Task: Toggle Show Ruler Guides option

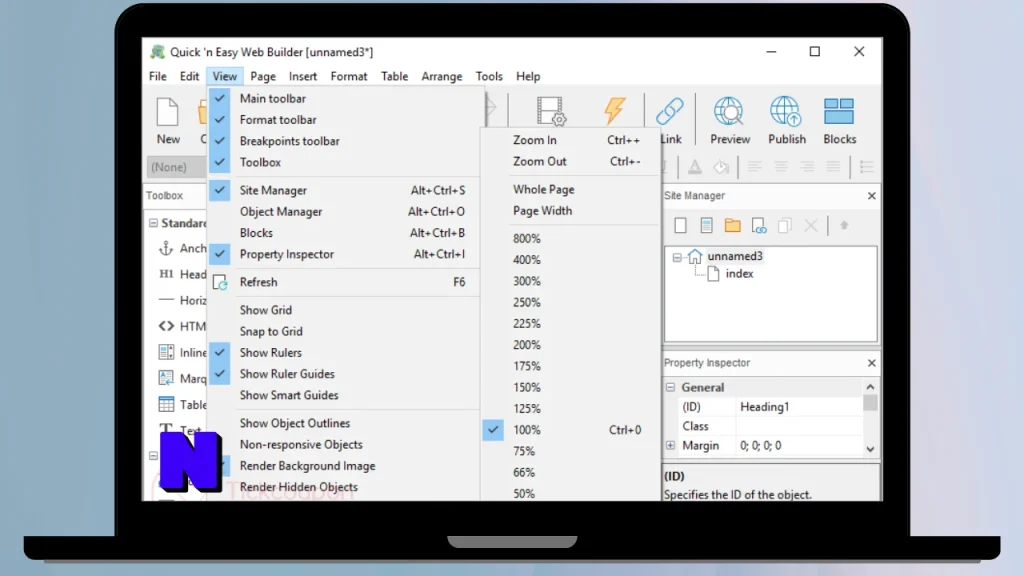Action: (x=344, y=374)
